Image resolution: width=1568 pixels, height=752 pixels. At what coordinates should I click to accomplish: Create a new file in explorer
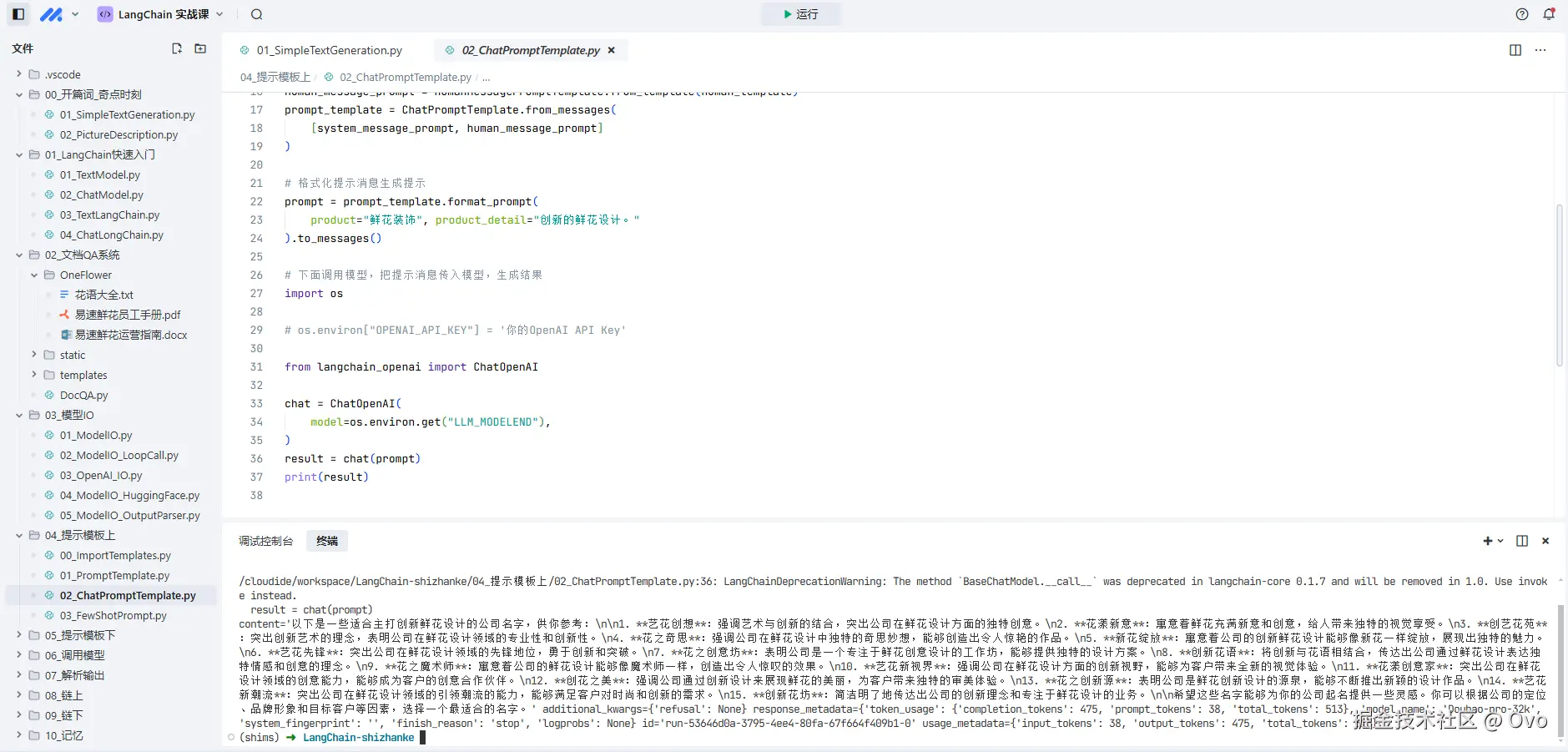[177, 48]
